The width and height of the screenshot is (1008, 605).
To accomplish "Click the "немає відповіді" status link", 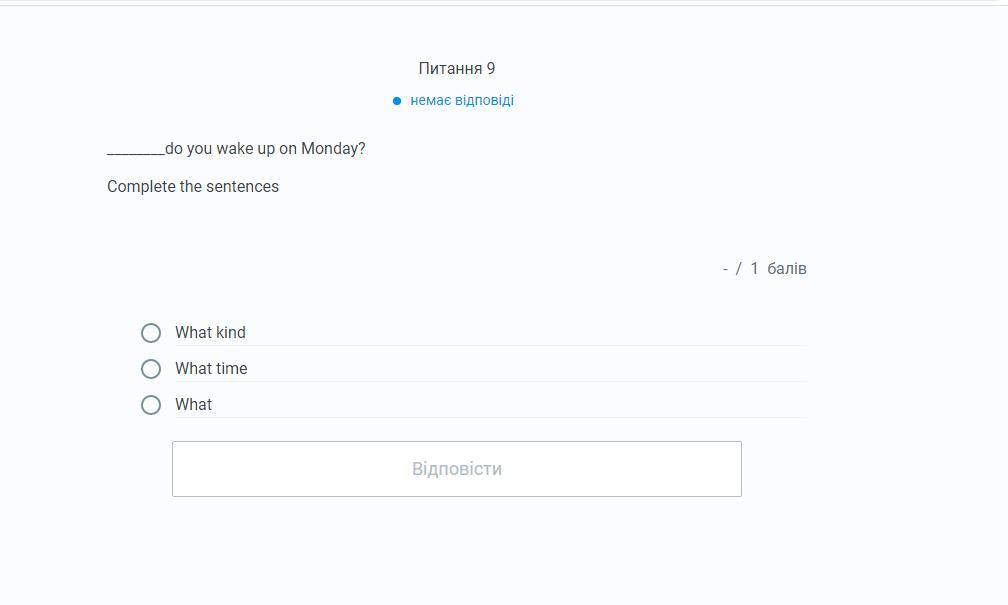I will pos(462,101).
